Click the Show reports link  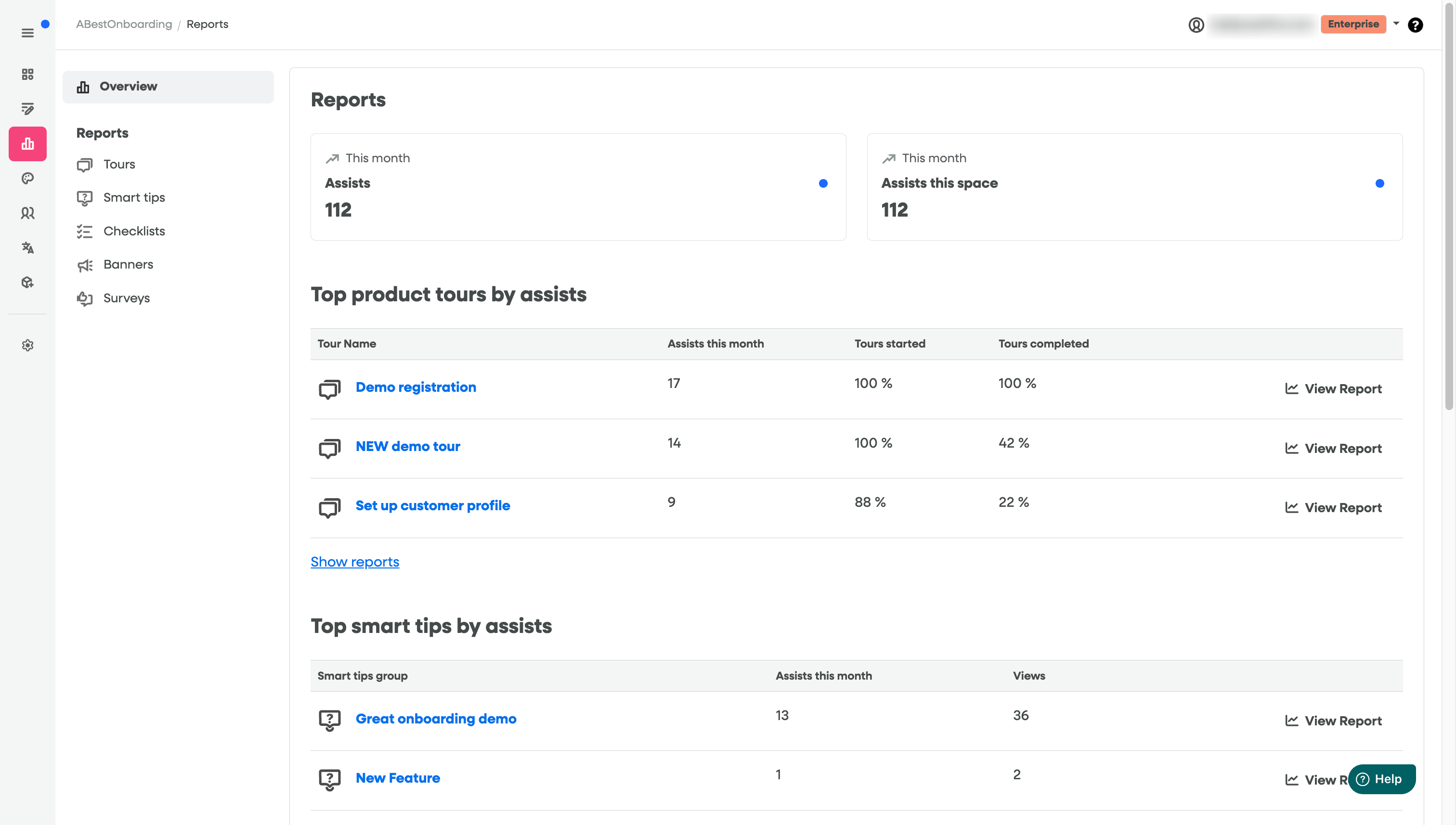[355, 562]
